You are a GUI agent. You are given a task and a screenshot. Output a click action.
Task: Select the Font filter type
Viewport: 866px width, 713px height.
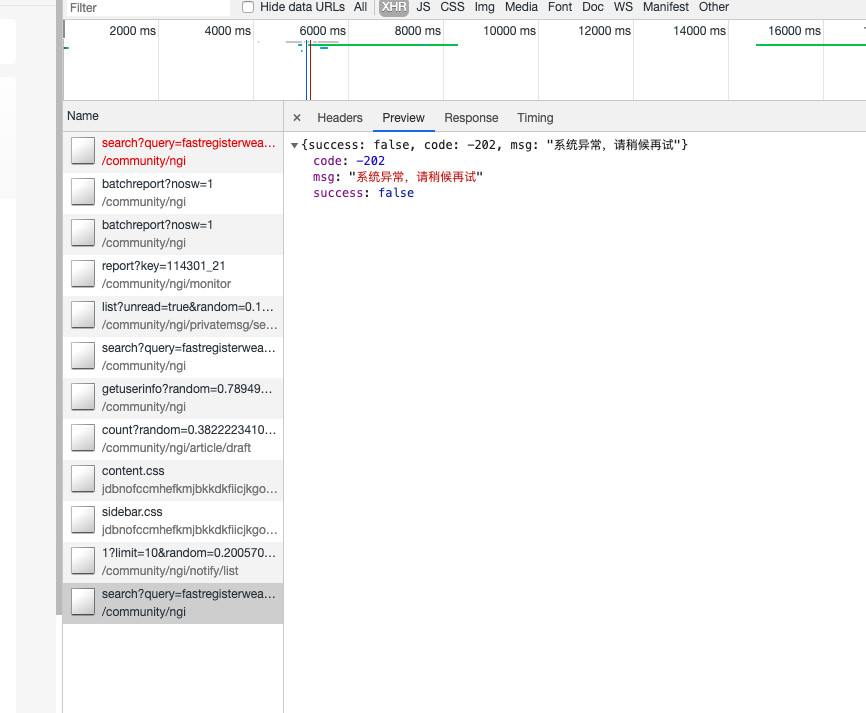coord(559,7)
